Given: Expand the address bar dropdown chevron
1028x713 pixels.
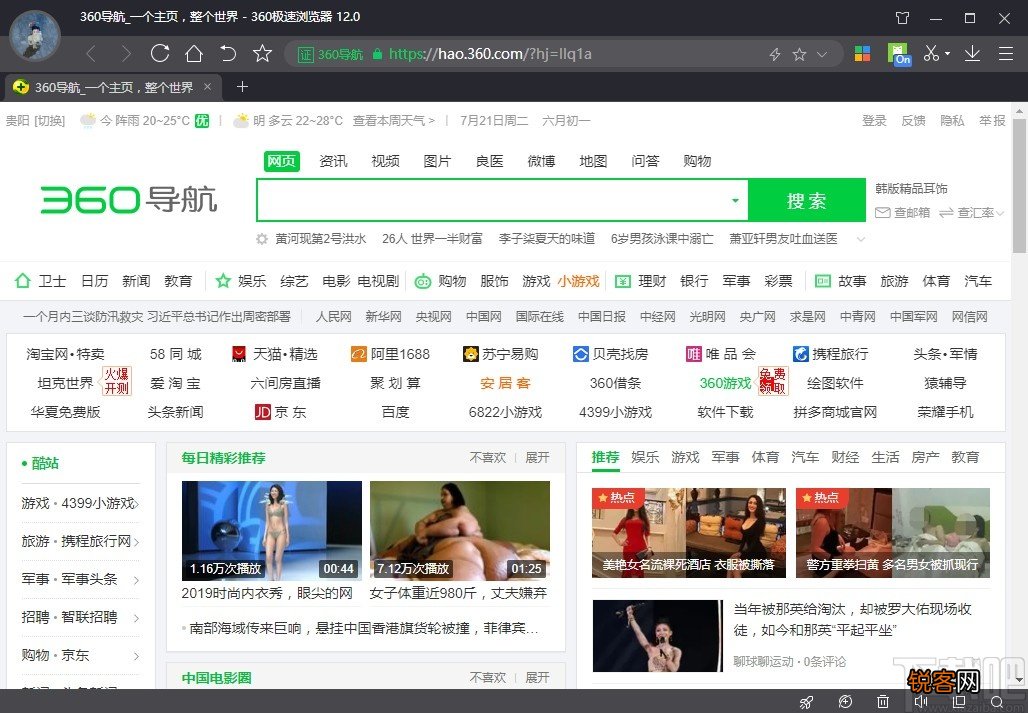Looking at the screenshot, I should tap(820, 55).
